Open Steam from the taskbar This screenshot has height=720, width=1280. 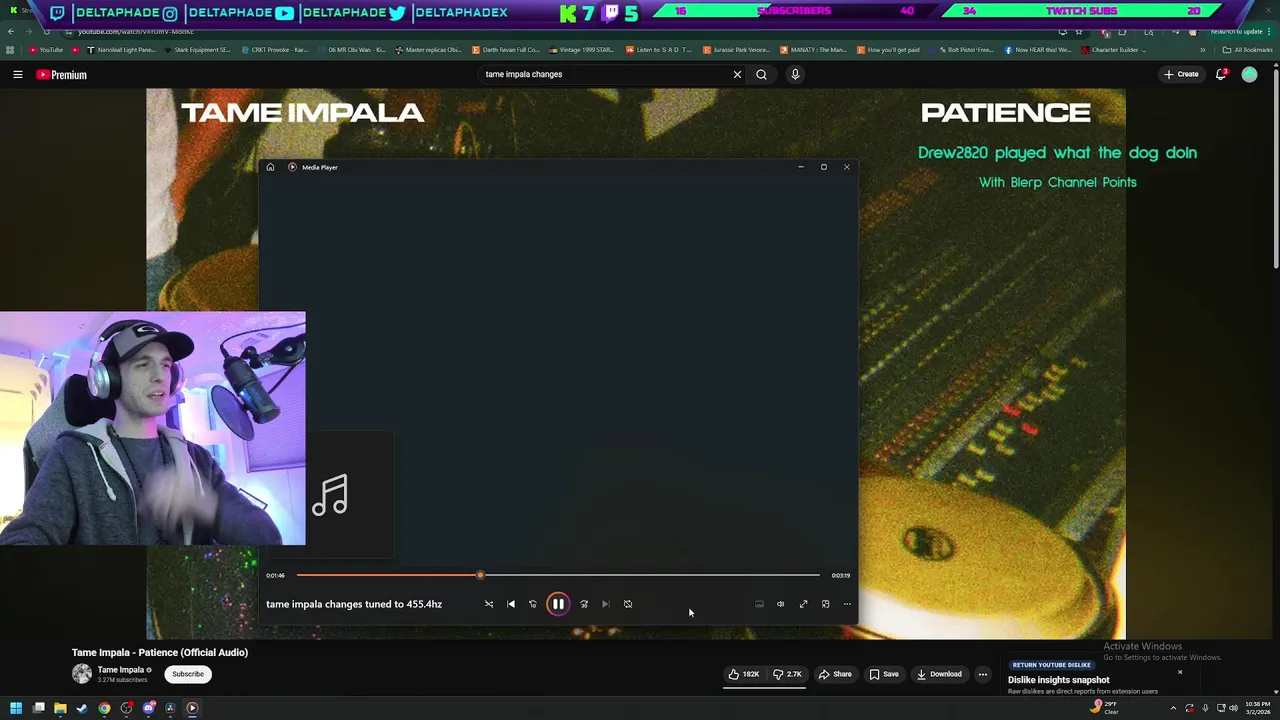click(x=82, y=708)
